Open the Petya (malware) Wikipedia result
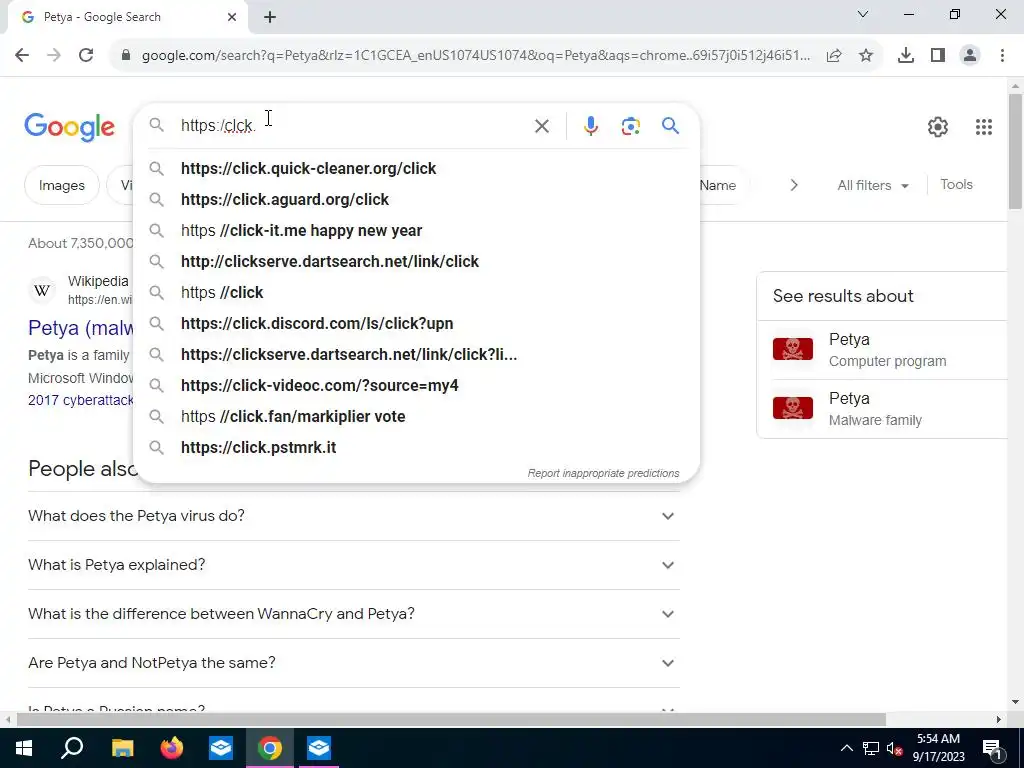The height and width of the screenshot is (768, 1024). pos(81,328)
